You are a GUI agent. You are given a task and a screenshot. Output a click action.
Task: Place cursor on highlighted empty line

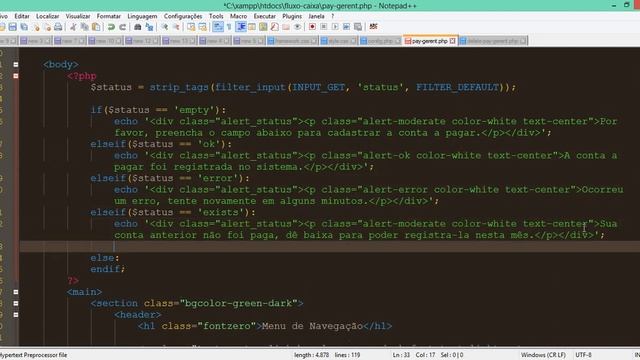329,247
